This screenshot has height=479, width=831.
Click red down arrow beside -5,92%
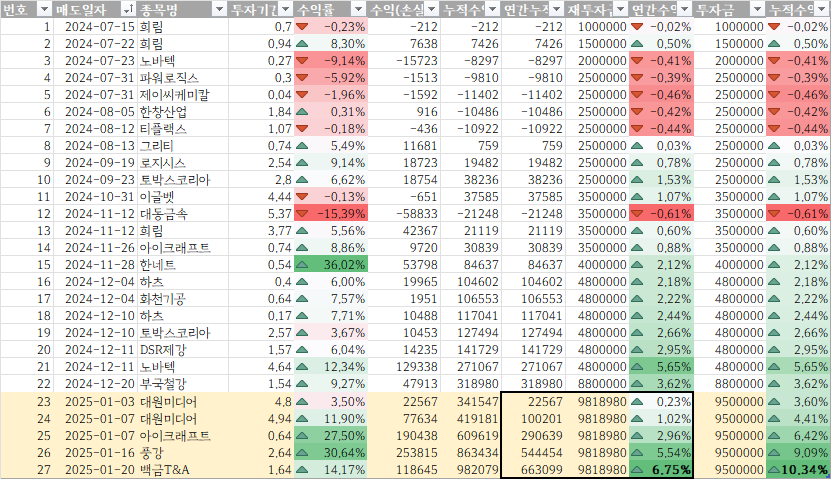point(302,78)
